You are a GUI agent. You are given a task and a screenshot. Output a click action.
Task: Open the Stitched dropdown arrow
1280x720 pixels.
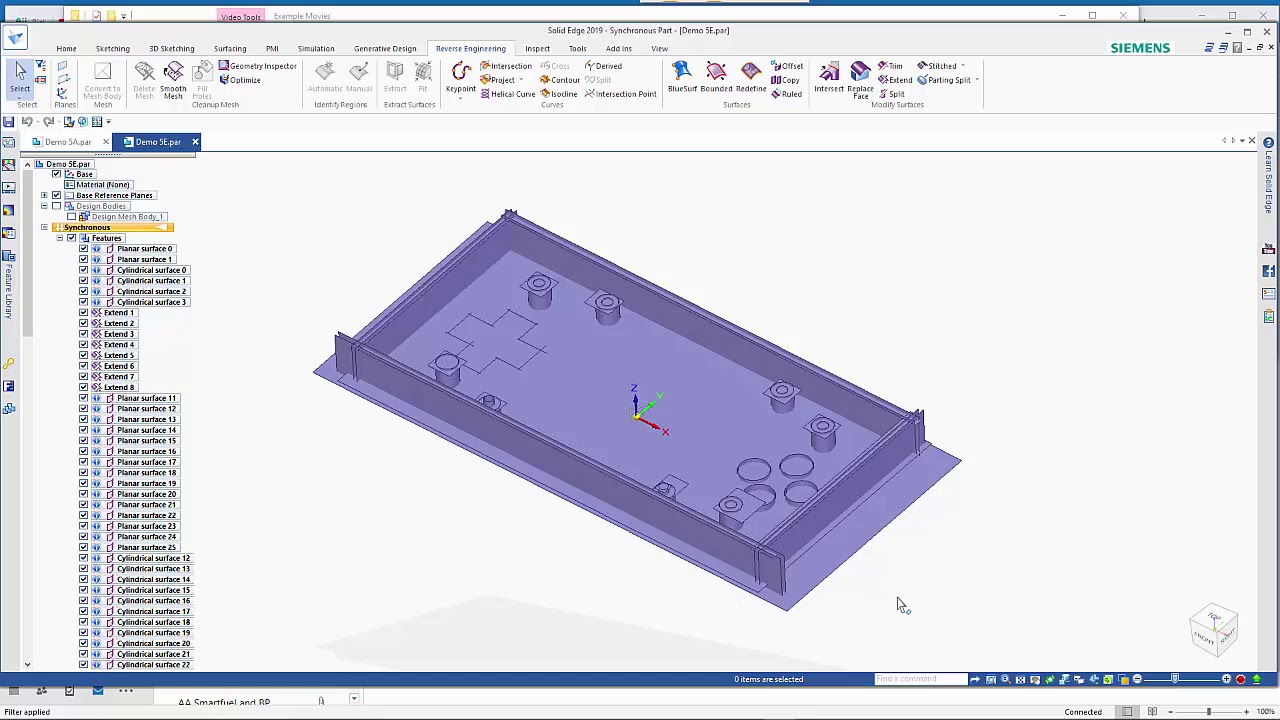[x=963, y=66]
